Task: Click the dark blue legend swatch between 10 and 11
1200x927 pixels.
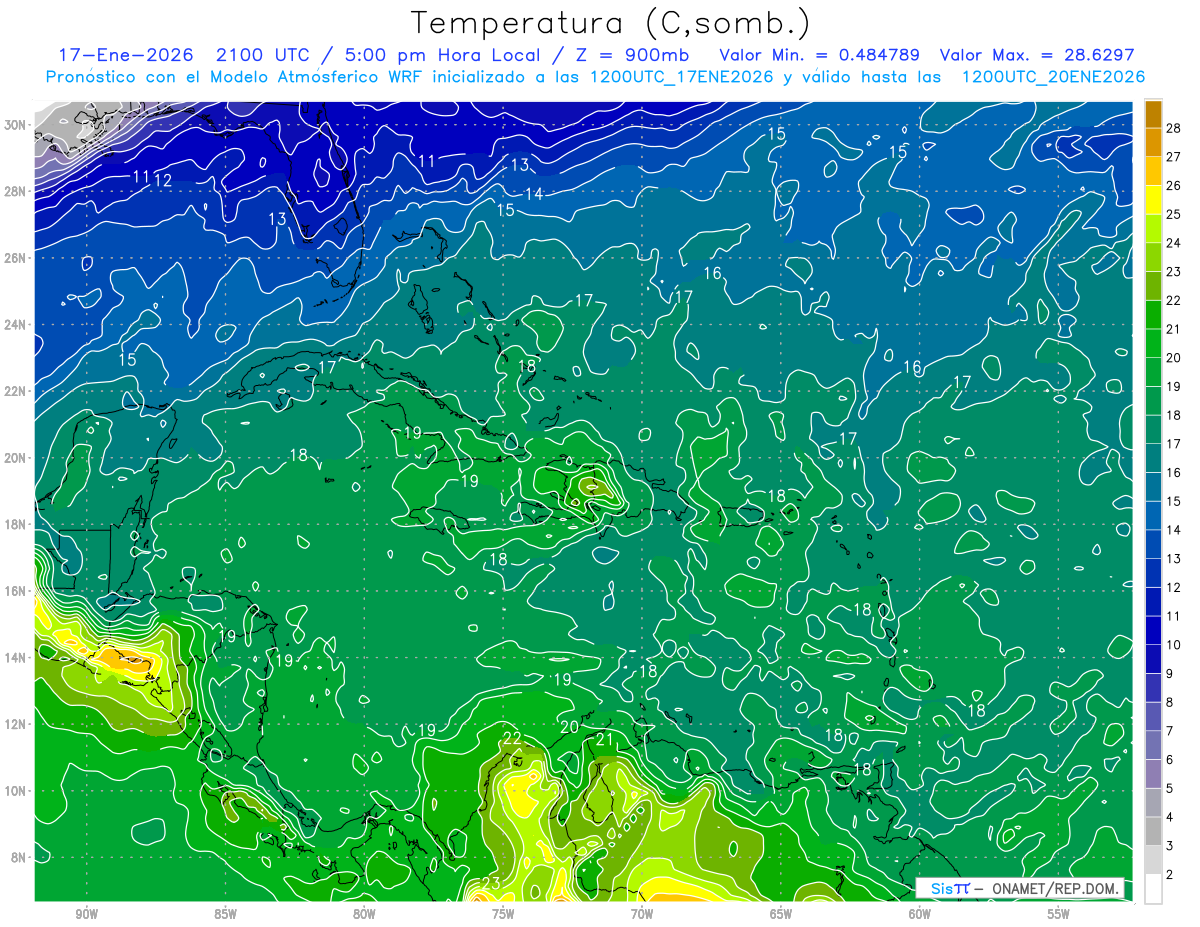Action: click(x=1153, y=631)
